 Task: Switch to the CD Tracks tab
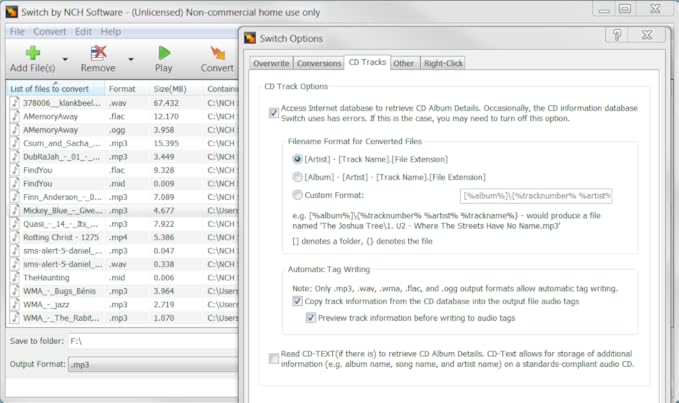click(367, 62)
